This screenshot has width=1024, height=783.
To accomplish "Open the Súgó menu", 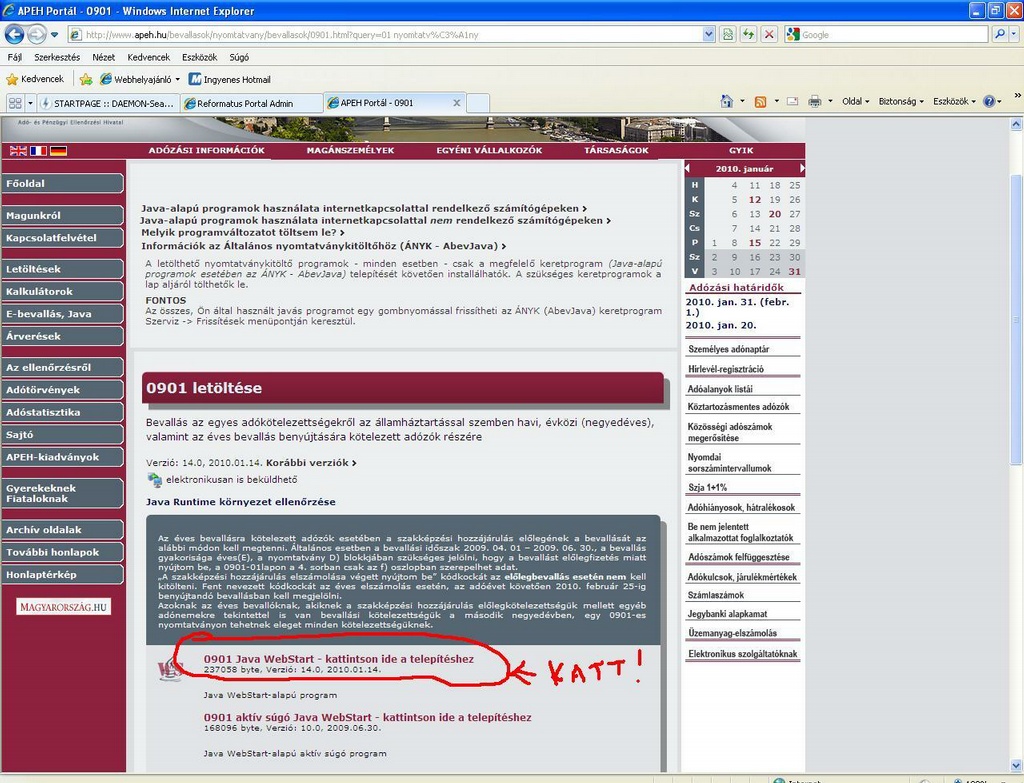I will (239, 57).
